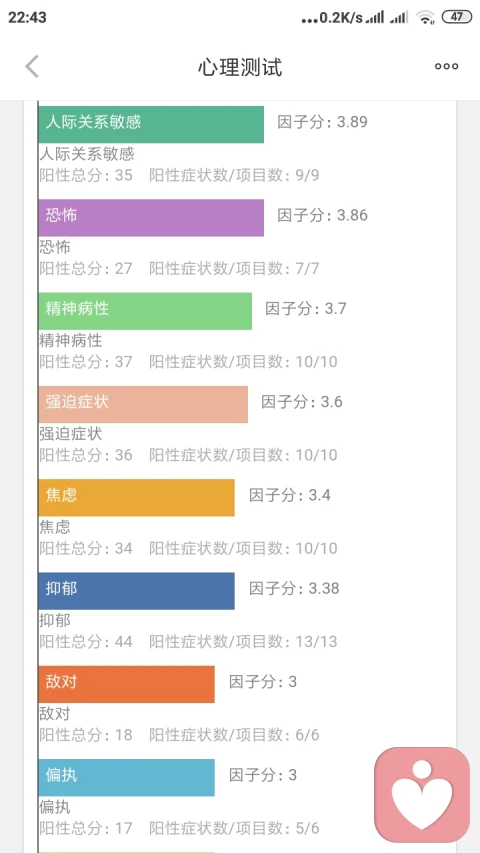The height and width of the screenshot is (853, 480).
Task: Select the light green 精神病性 bar
Action: (145, 311)
